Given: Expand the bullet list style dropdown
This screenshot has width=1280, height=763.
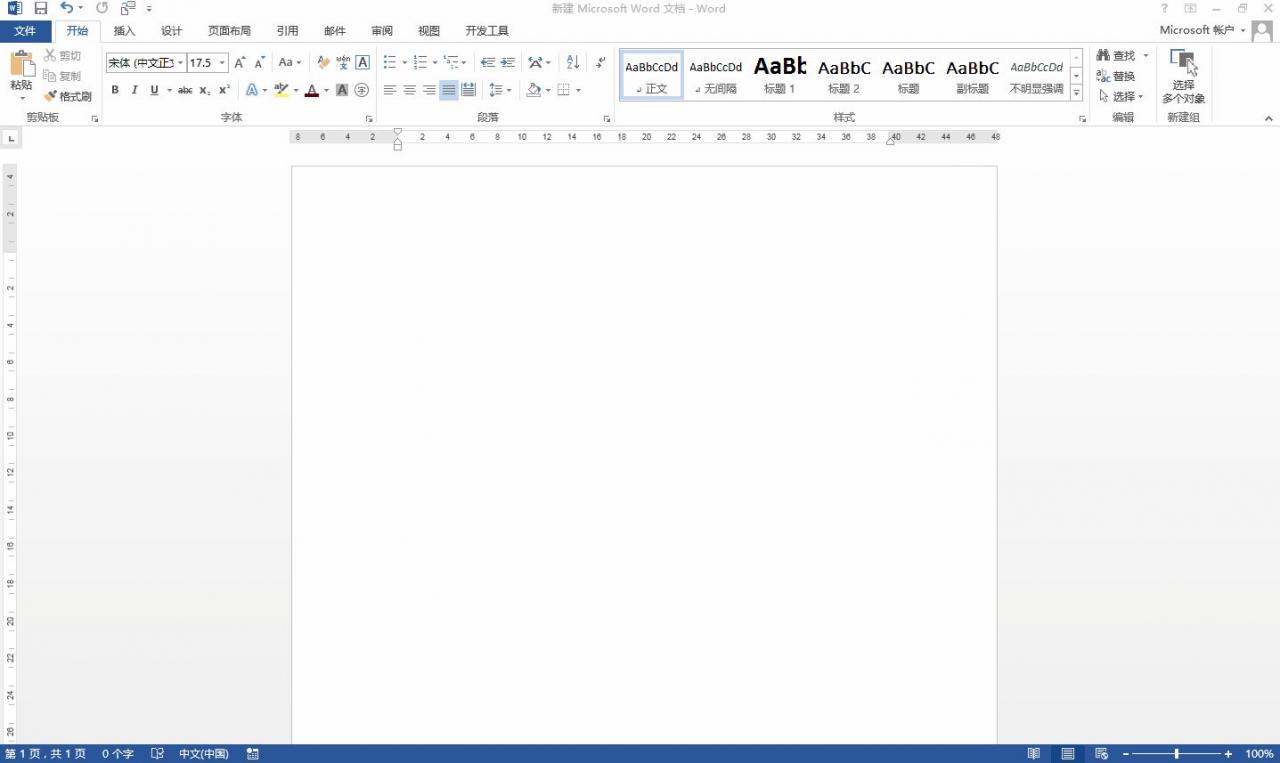Looking at the screenshot, I should [405, 62].
